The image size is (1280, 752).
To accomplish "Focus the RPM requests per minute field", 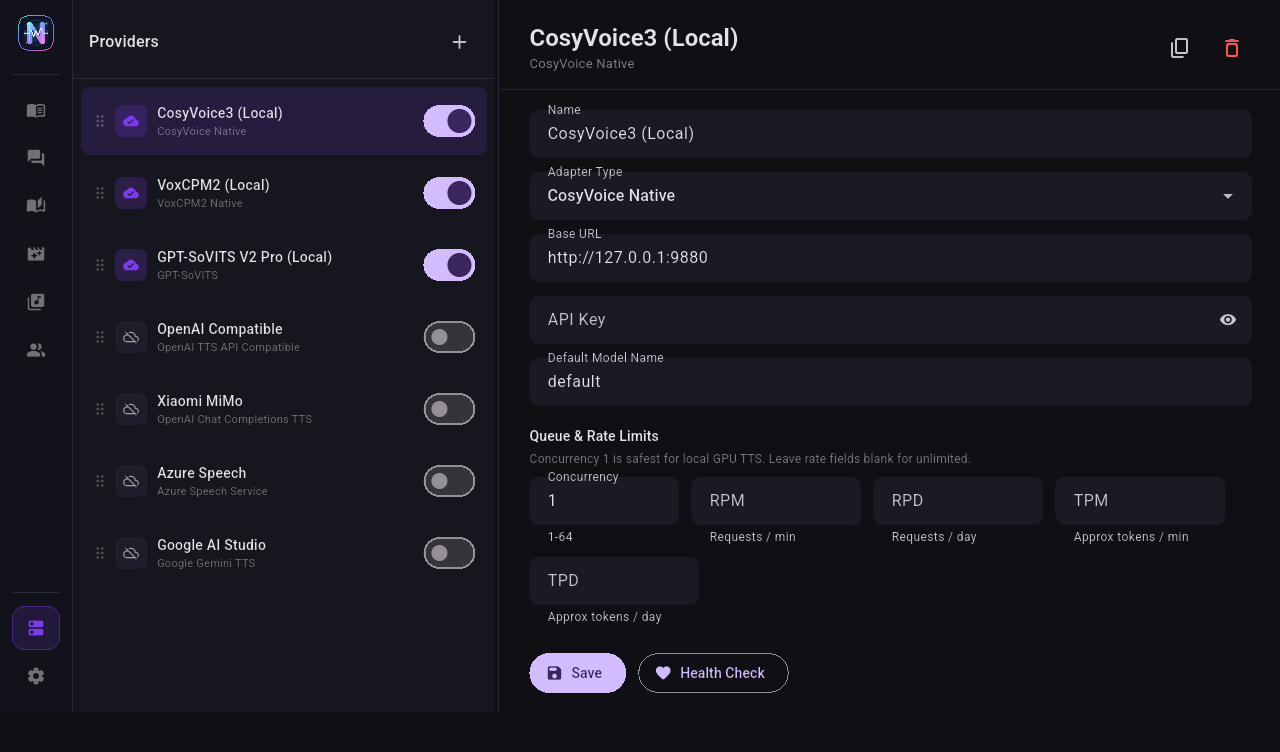I will [776, 501].
